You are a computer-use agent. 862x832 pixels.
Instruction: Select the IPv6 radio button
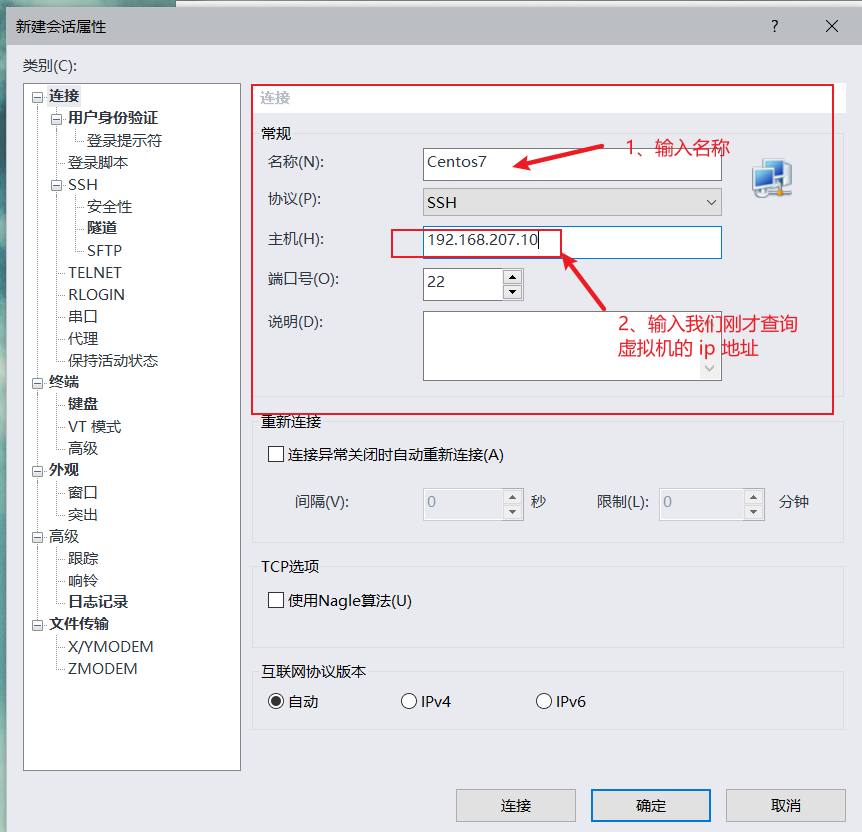coord(543,701)
